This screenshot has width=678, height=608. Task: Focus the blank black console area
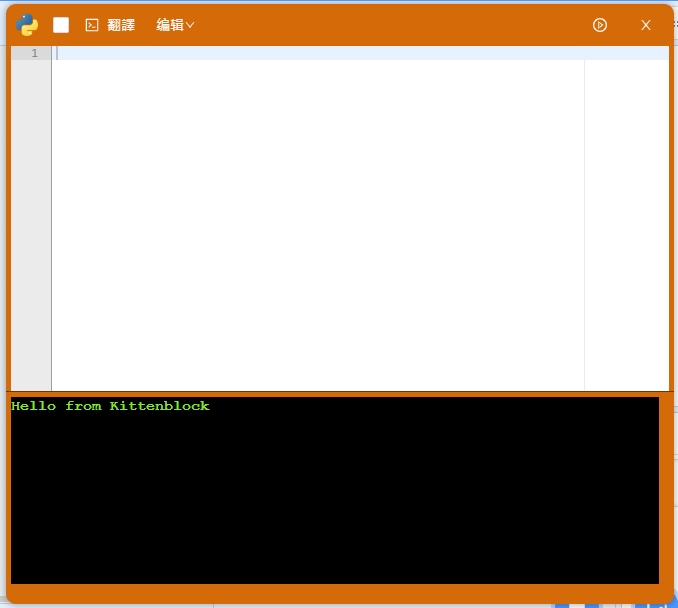click(x=335, y=500)
